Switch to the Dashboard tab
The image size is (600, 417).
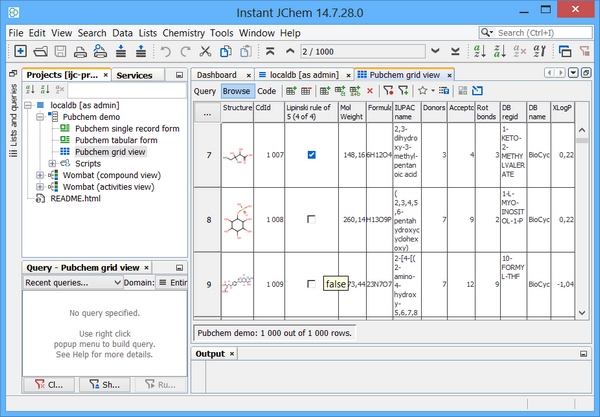[x=216, y=75]
